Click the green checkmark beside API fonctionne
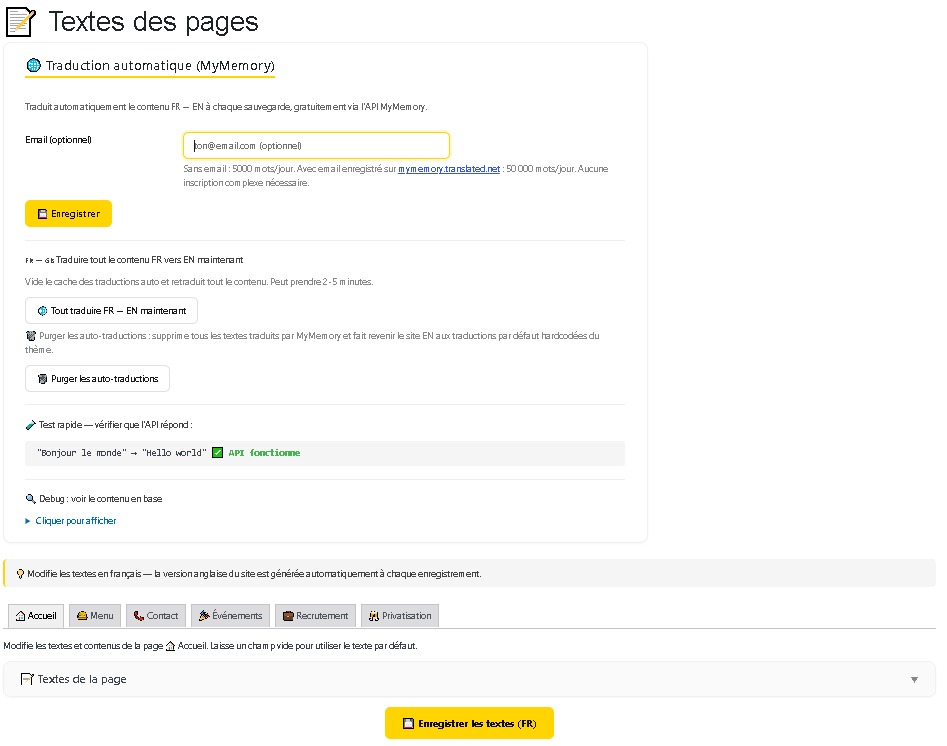The width and height of the screenshot is (947, 746). click(217, 452)
